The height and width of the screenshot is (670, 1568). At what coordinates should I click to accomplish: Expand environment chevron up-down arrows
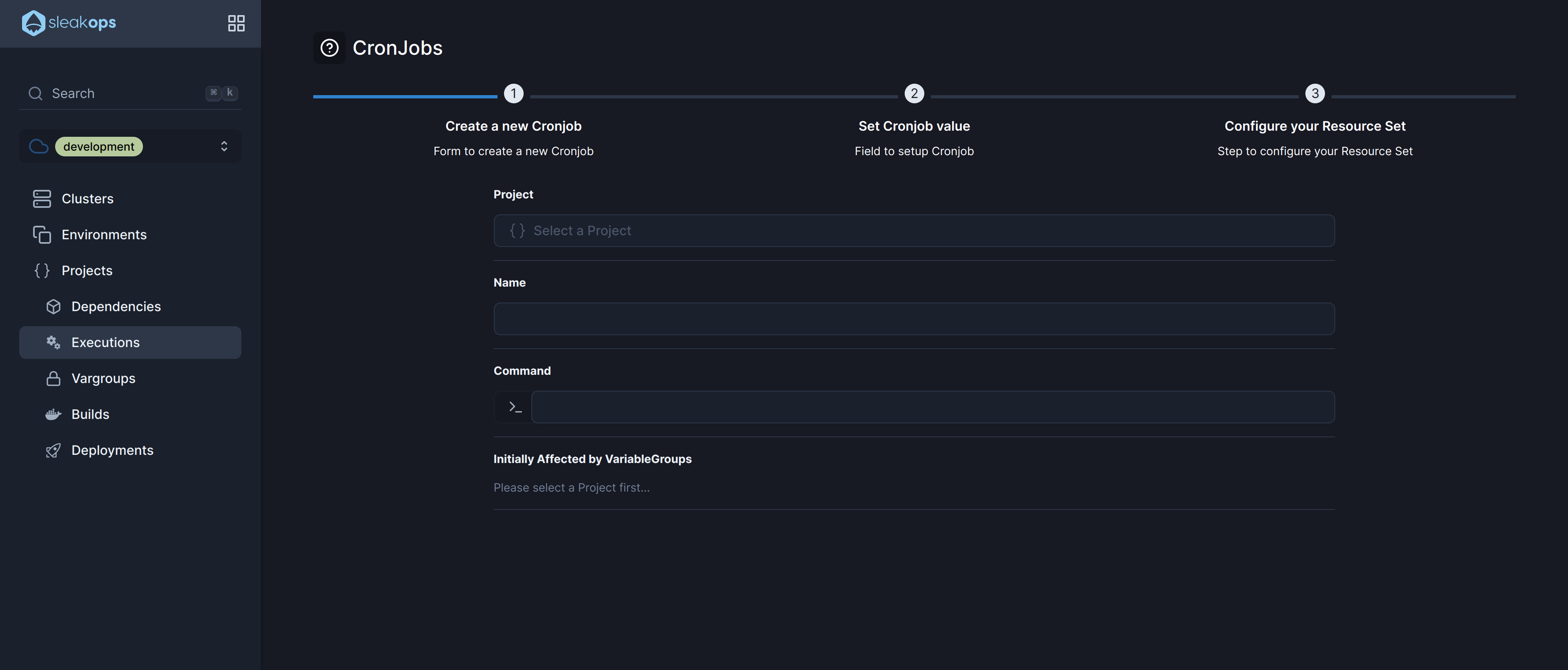pos(224,147)
